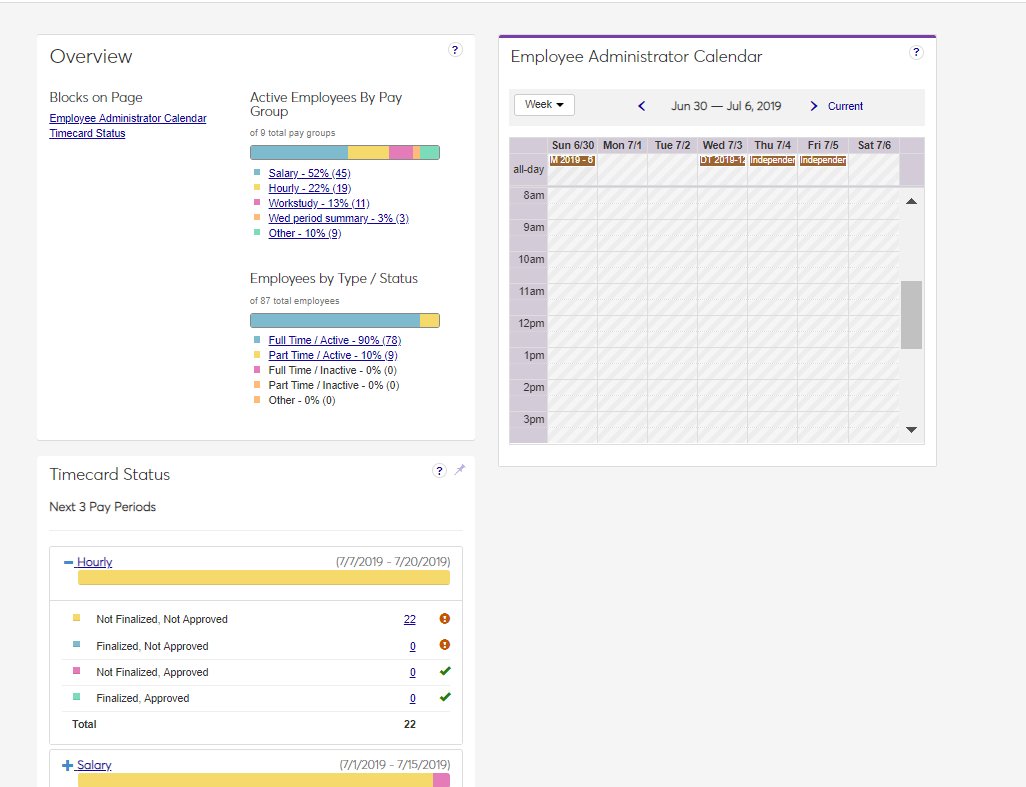Go to next week in calendar
The height and width of the screenshot is (787, 1026).
pos(814,106)
